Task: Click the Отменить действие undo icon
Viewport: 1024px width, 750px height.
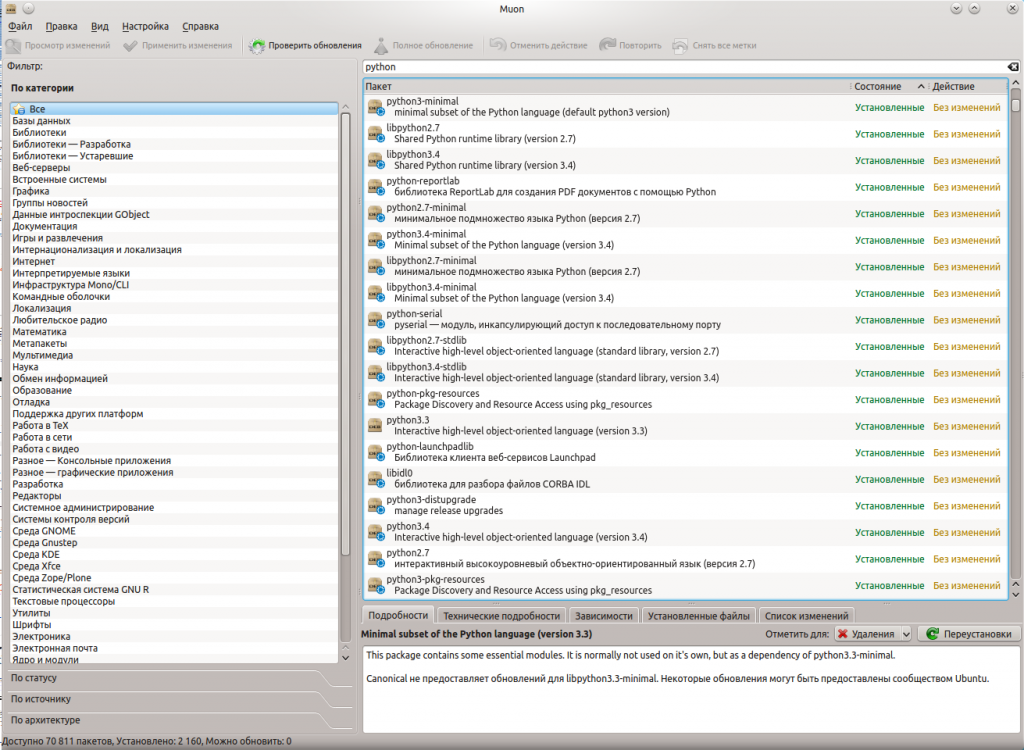Action: click(498, 45)
